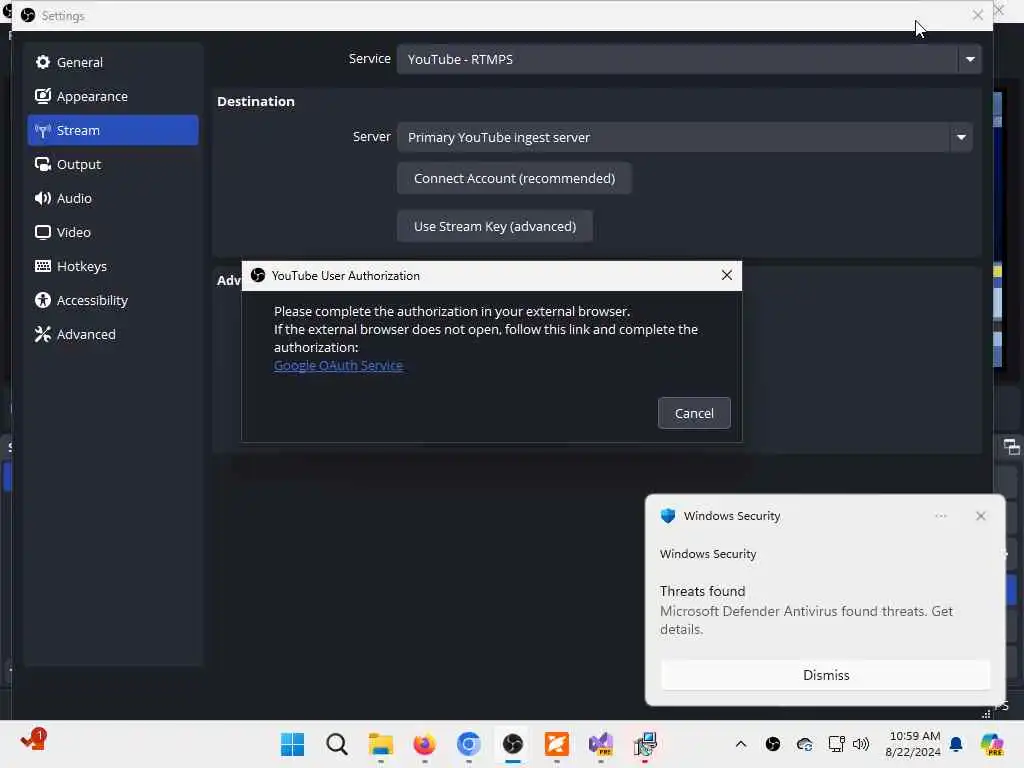1024x768 pixels.
Task: Click the Windows Security shield icon
Action: (667, 516)
